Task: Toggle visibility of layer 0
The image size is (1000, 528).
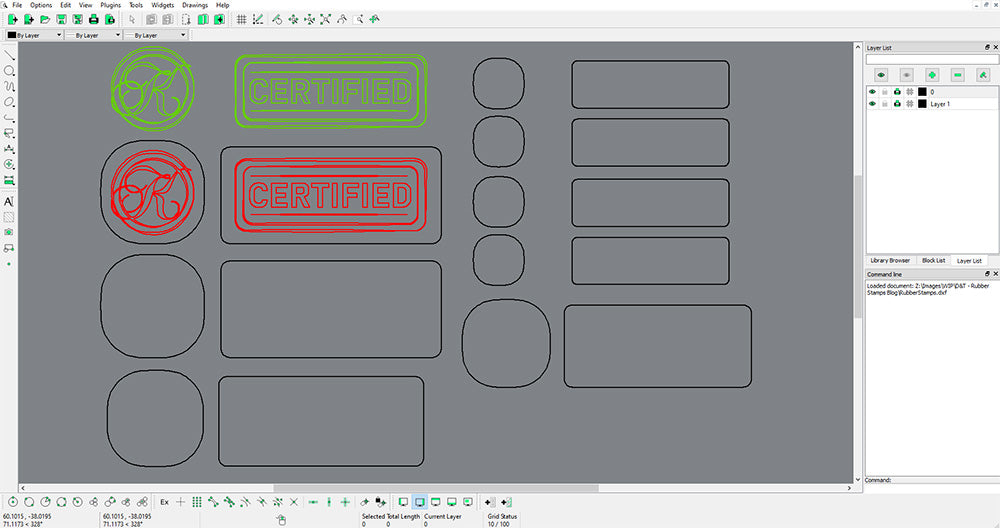Action: [x=872, y=92]
